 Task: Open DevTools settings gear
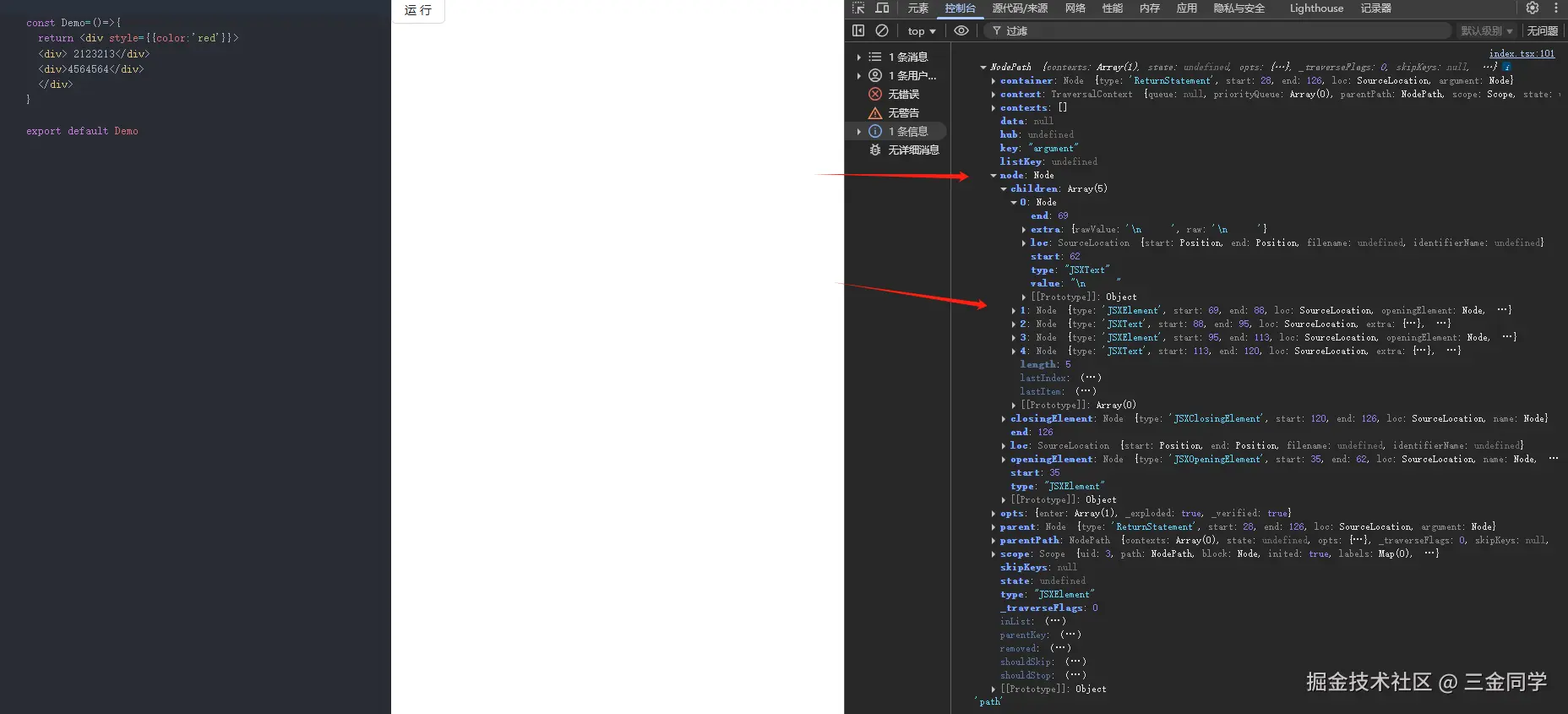coord(1532,8)
